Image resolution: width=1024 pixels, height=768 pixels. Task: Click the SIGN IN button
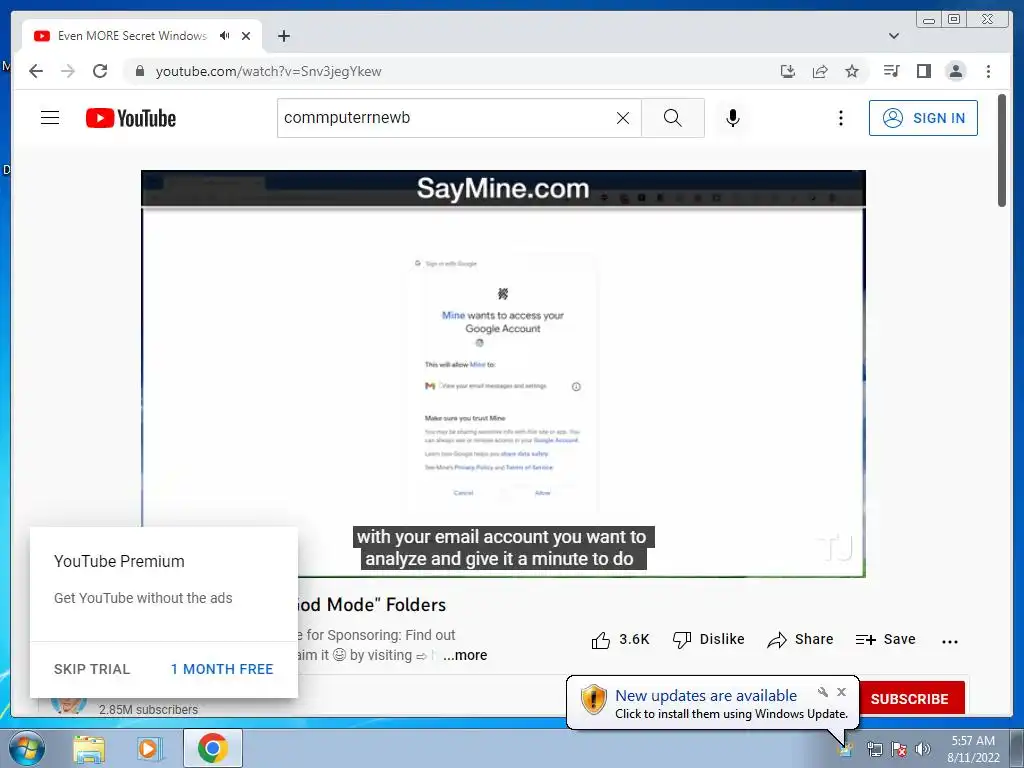(x=923, y=118)
